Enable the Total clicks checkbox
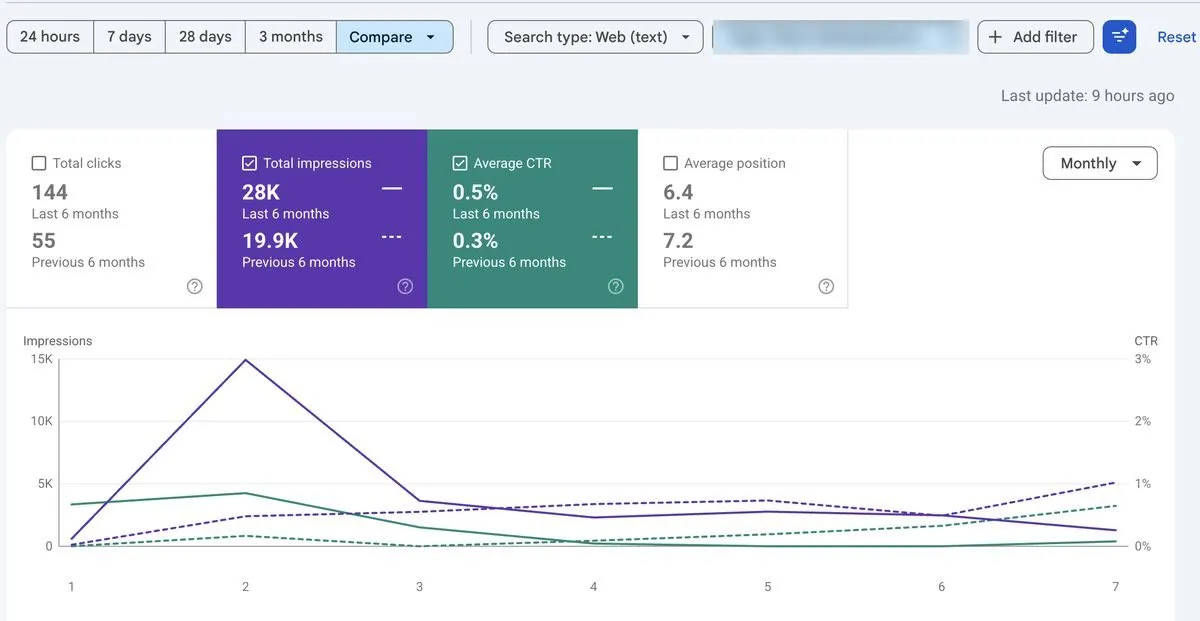This screenshot has width=1200, height=621. (39, 163)
